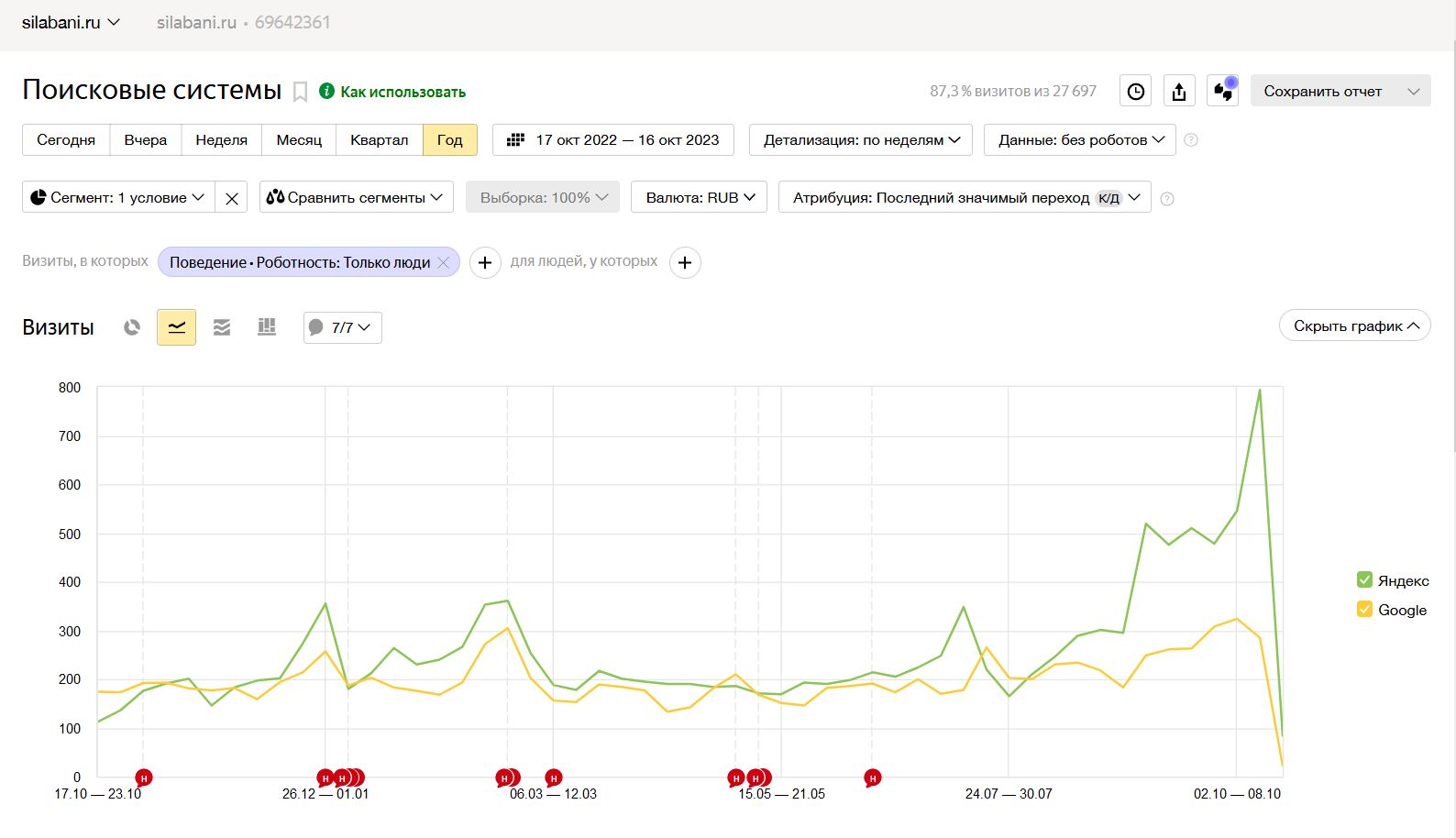
Task: Open Детализация: по неделям dropdown
Action: [861, 139]
